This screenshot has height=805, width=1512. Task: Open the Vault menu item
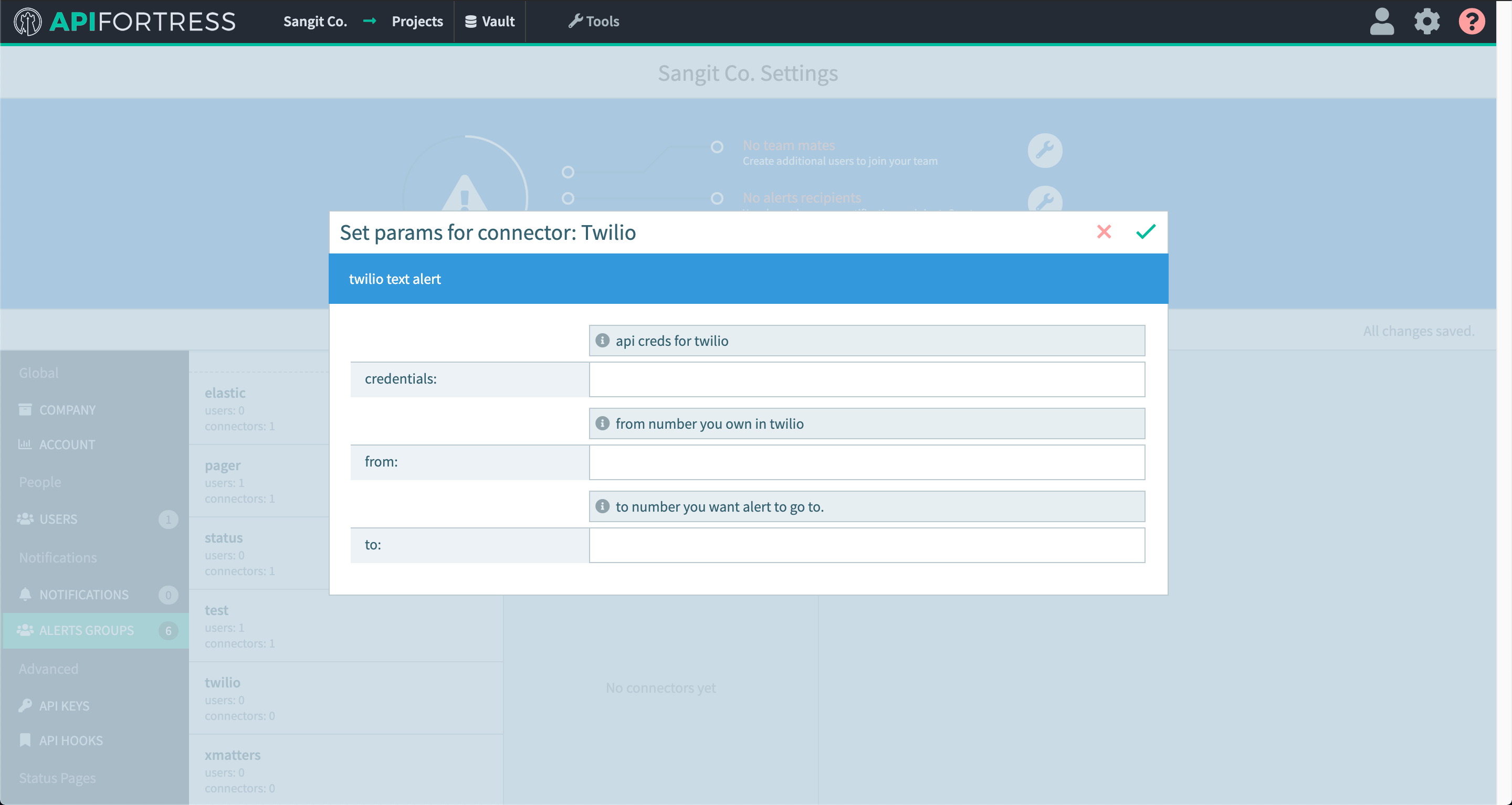[489, 22]
